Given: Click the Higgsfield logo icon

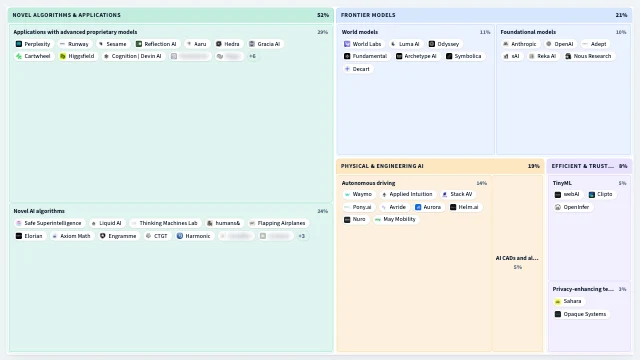Looking at the screenshot, I should [x=63, y=56].
